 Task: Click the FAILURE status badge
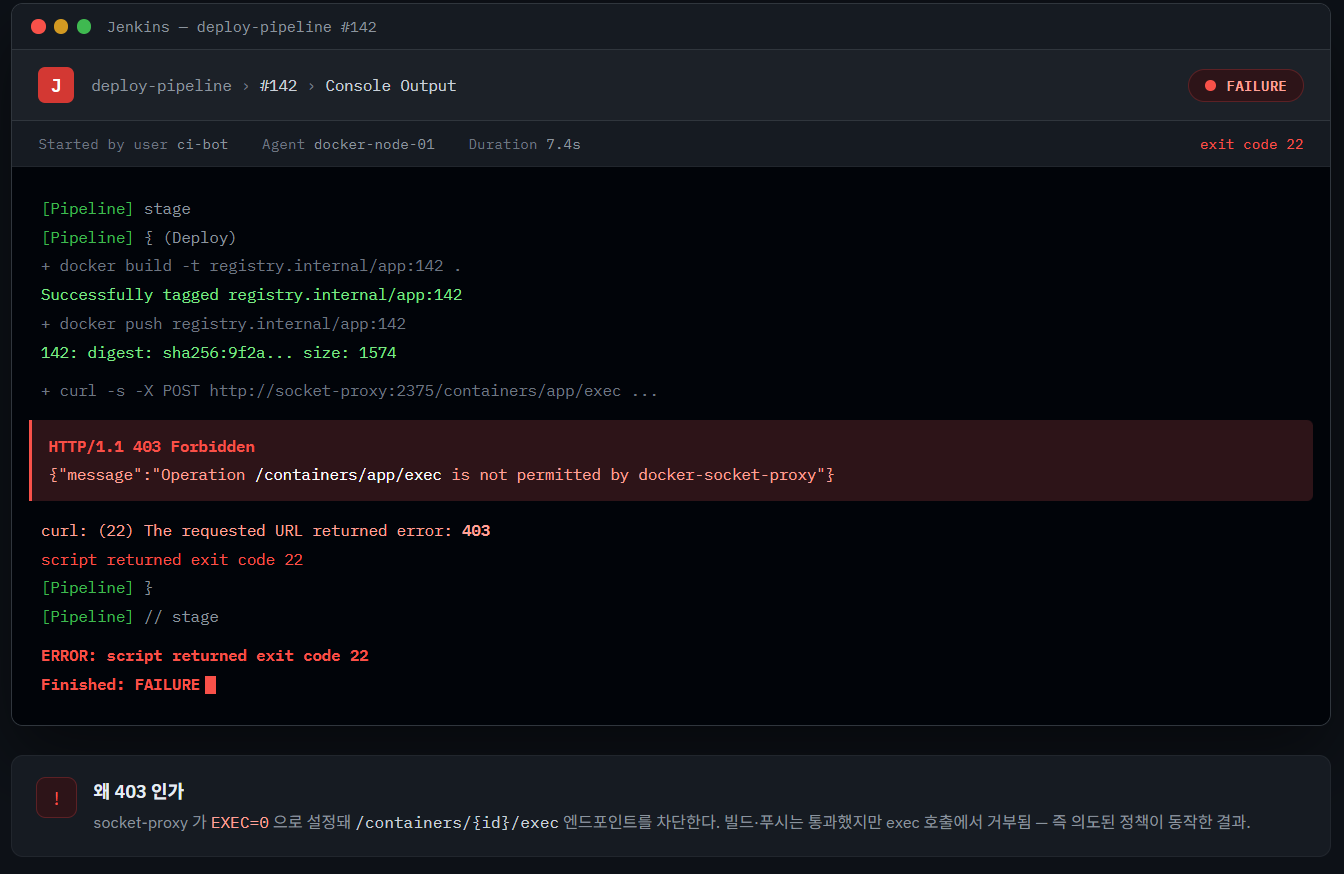point(1245,86)
